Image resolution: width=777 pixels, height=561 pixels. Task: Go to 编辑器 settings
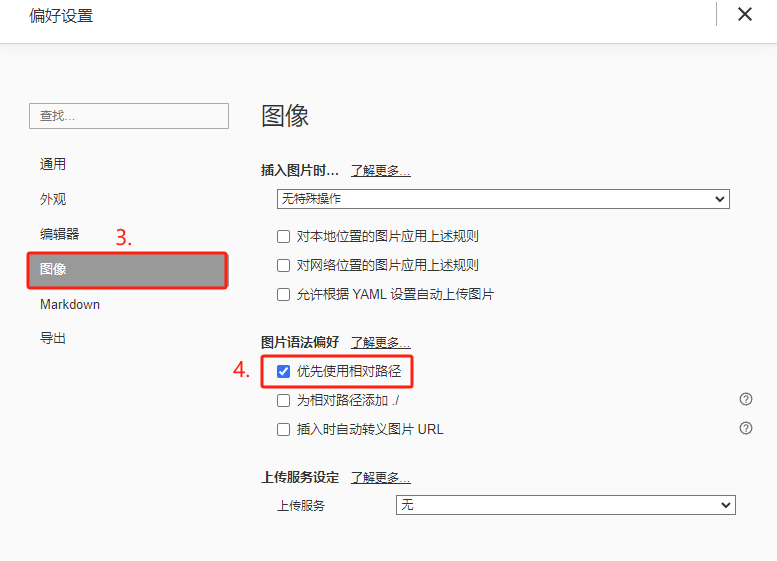59,234
